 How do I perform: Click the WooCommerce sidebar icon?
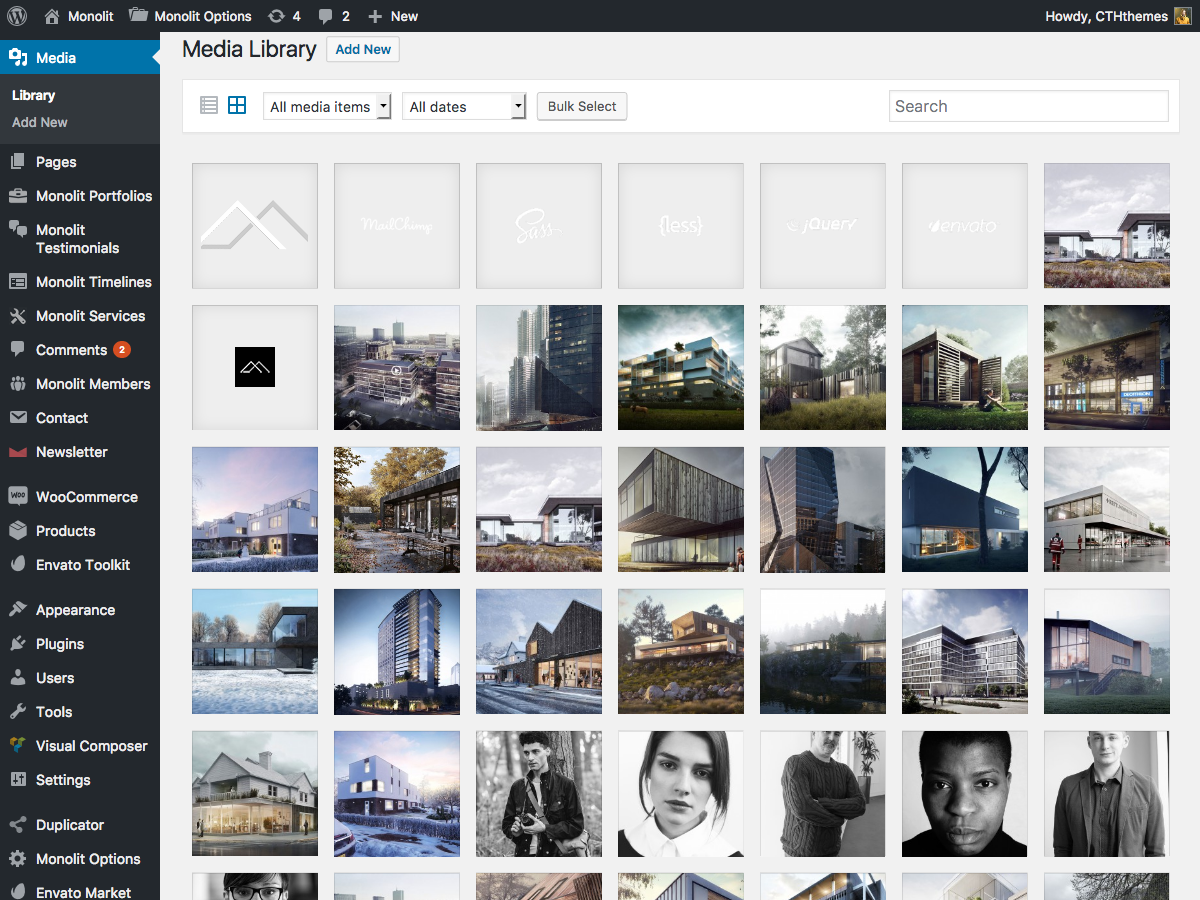[17, 497]
